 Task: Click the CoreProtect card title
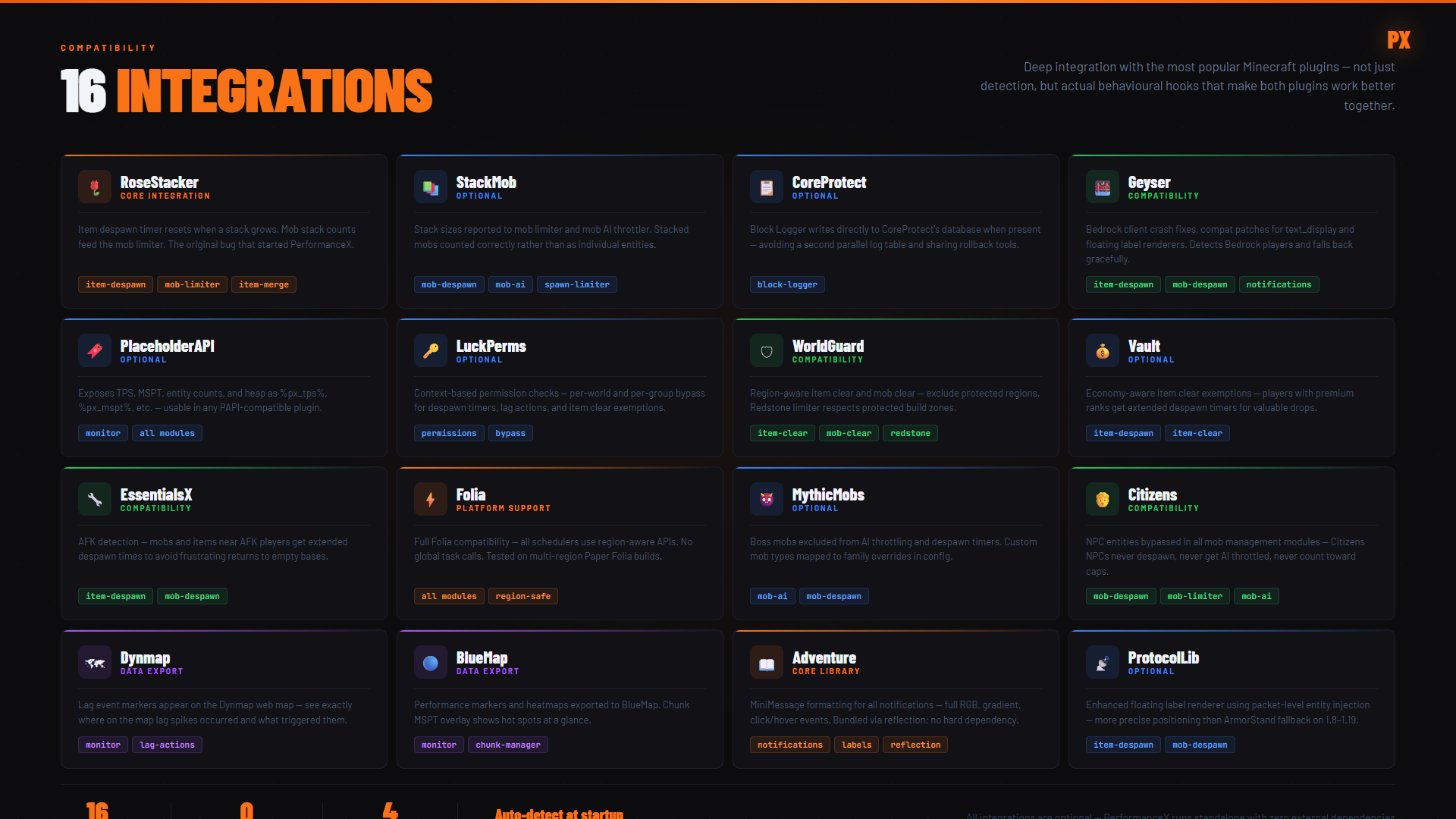click(x=829, y=182)
